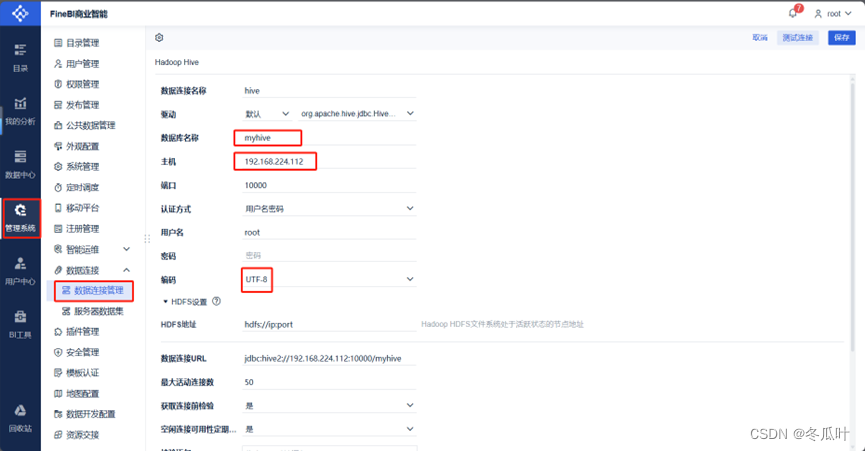This screenshot has height=451, width=865.
Task: Open the org.apache.hive.jdbc driver dropdown
Action: click(x=357, y=114)
